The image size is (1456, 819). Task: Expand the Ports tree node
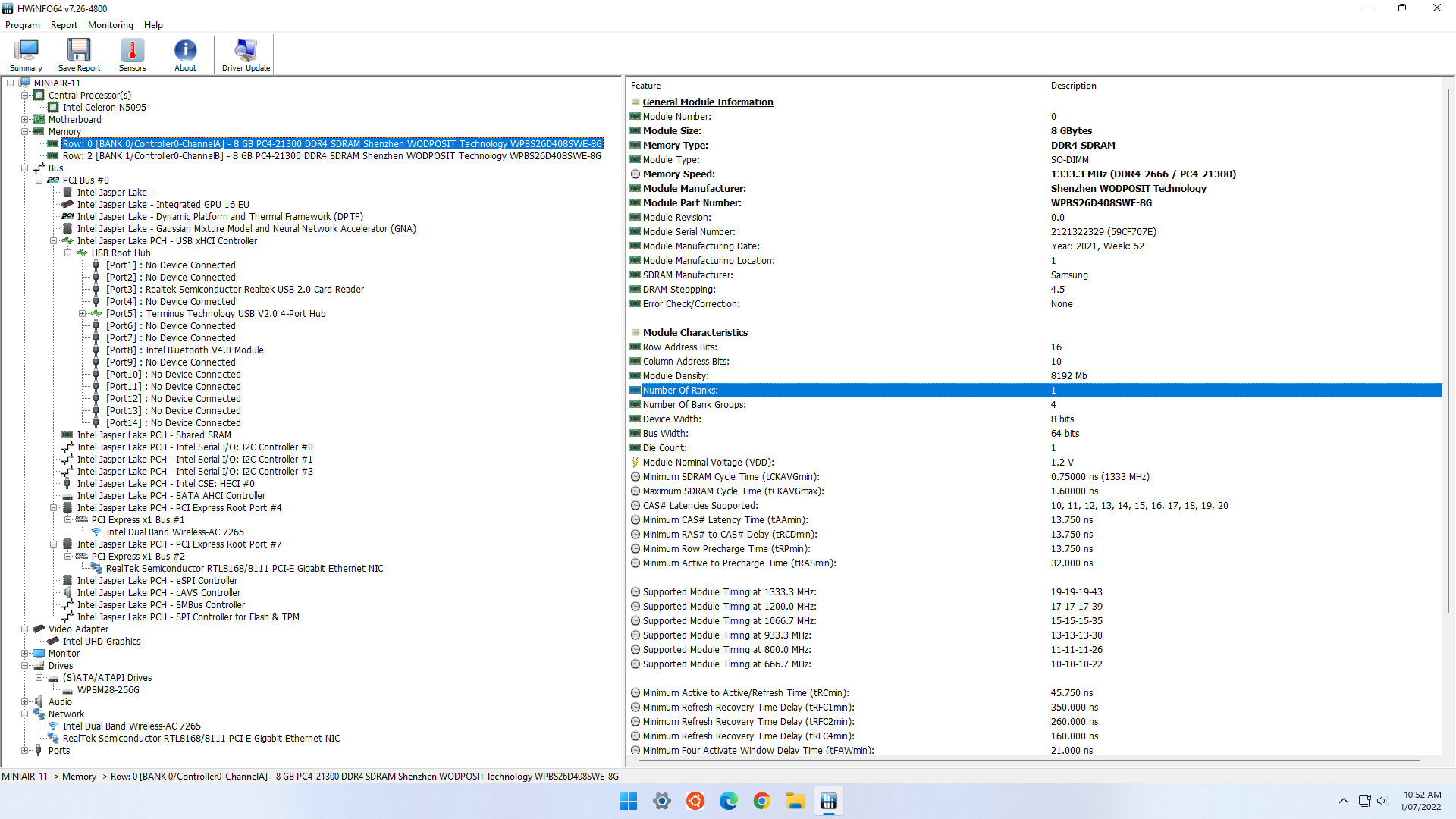pos(25,751)
